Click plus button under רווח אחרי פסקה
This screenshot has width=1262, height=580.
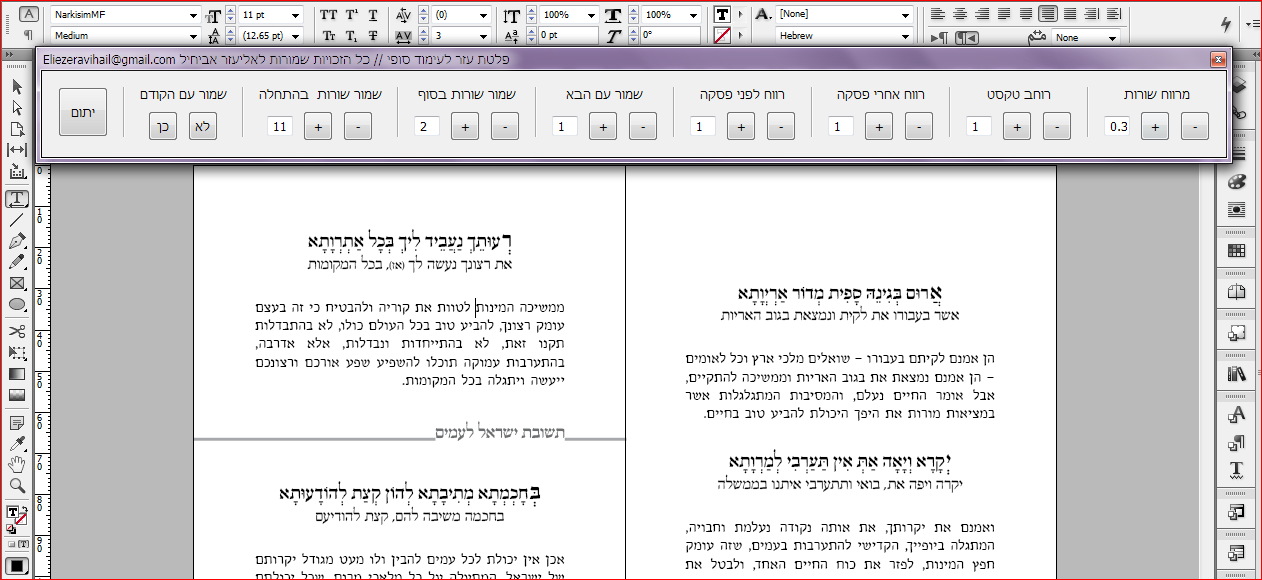(878, 126)
